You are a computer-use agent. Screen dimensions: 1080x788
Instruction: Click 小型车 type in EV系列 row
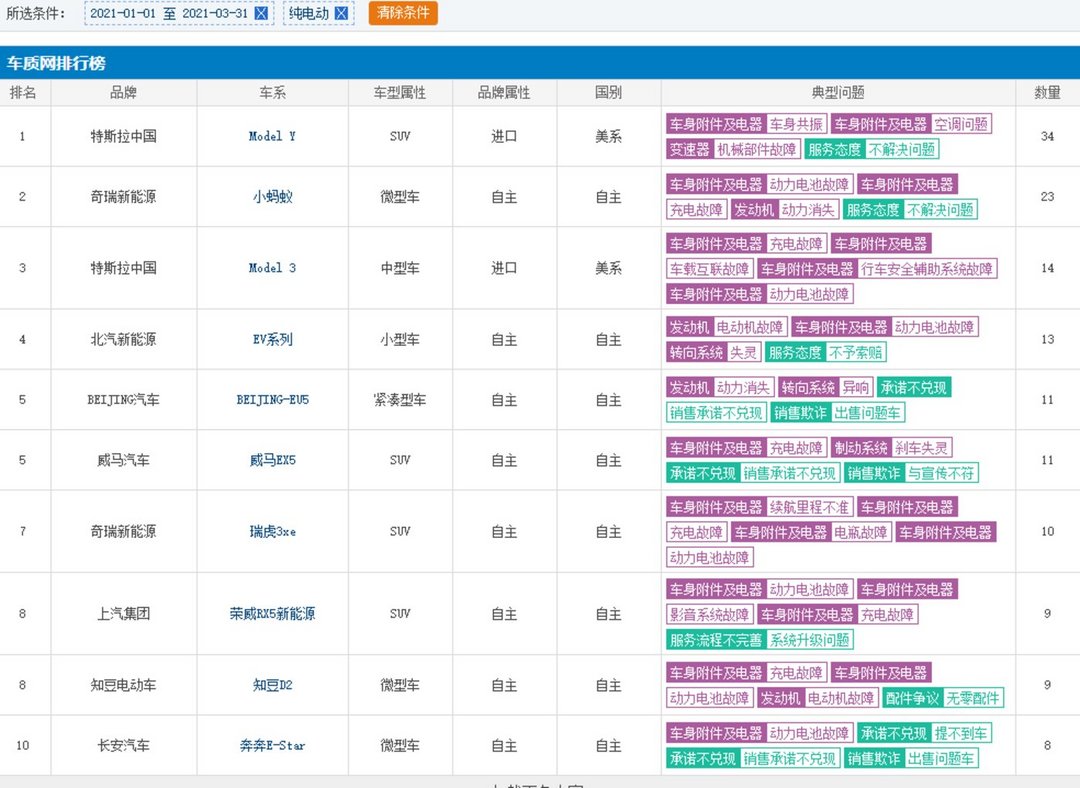coord(399,340)
